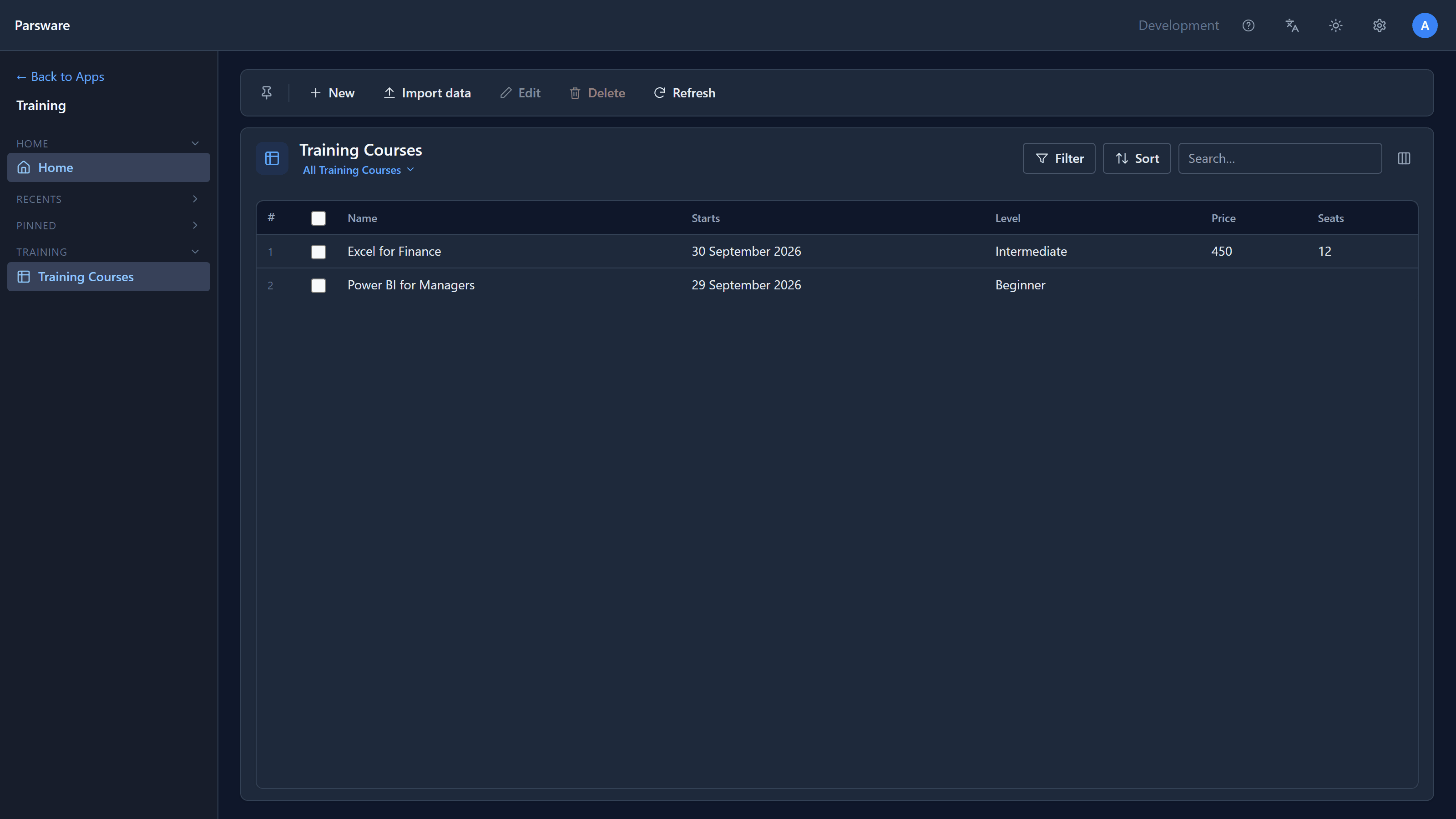Viewport: 1456px width, 819px height.
Task: Click the Starts column header
Action: click(x=705, y=218)
